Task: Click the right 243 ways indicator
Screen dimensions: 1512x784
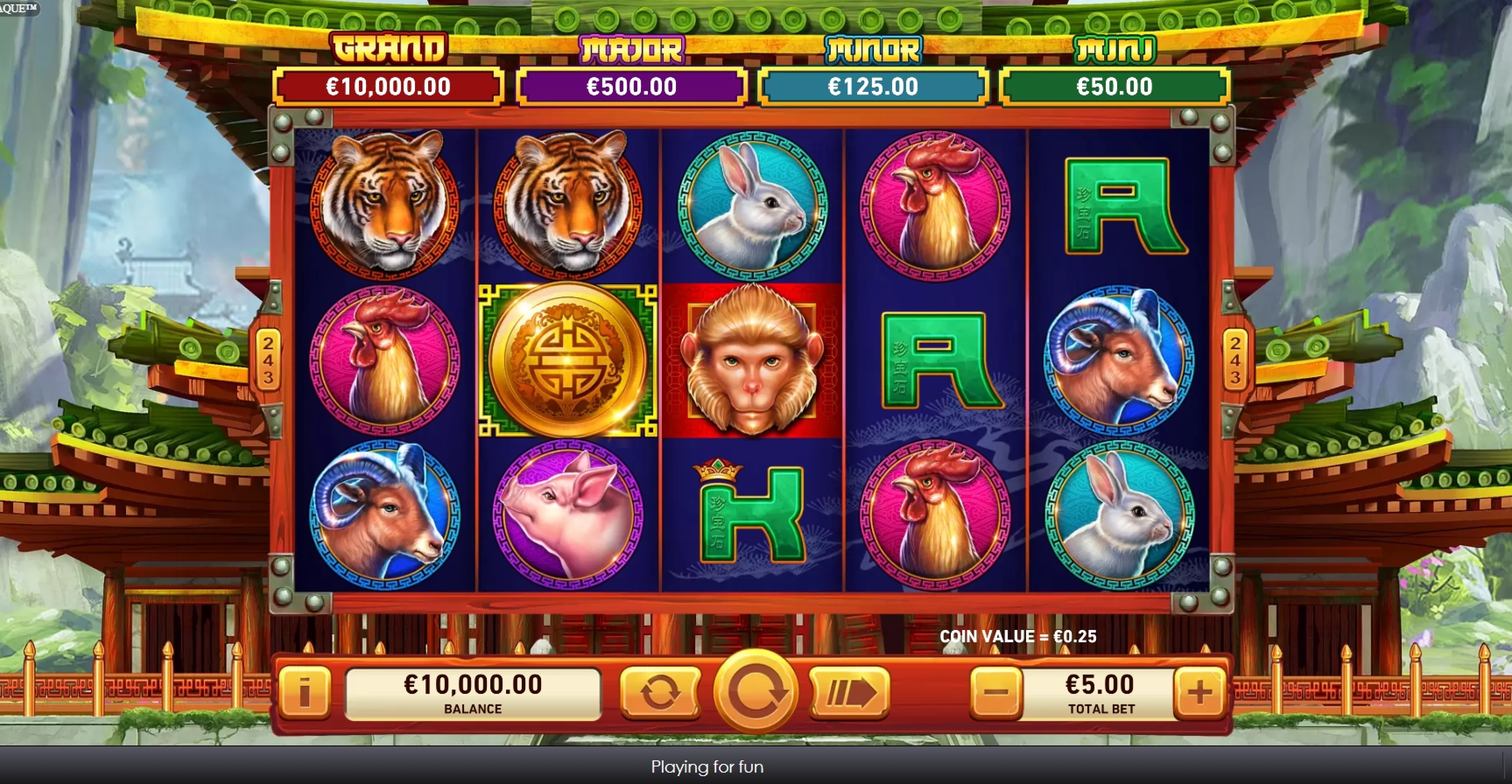Action: 1235,360
